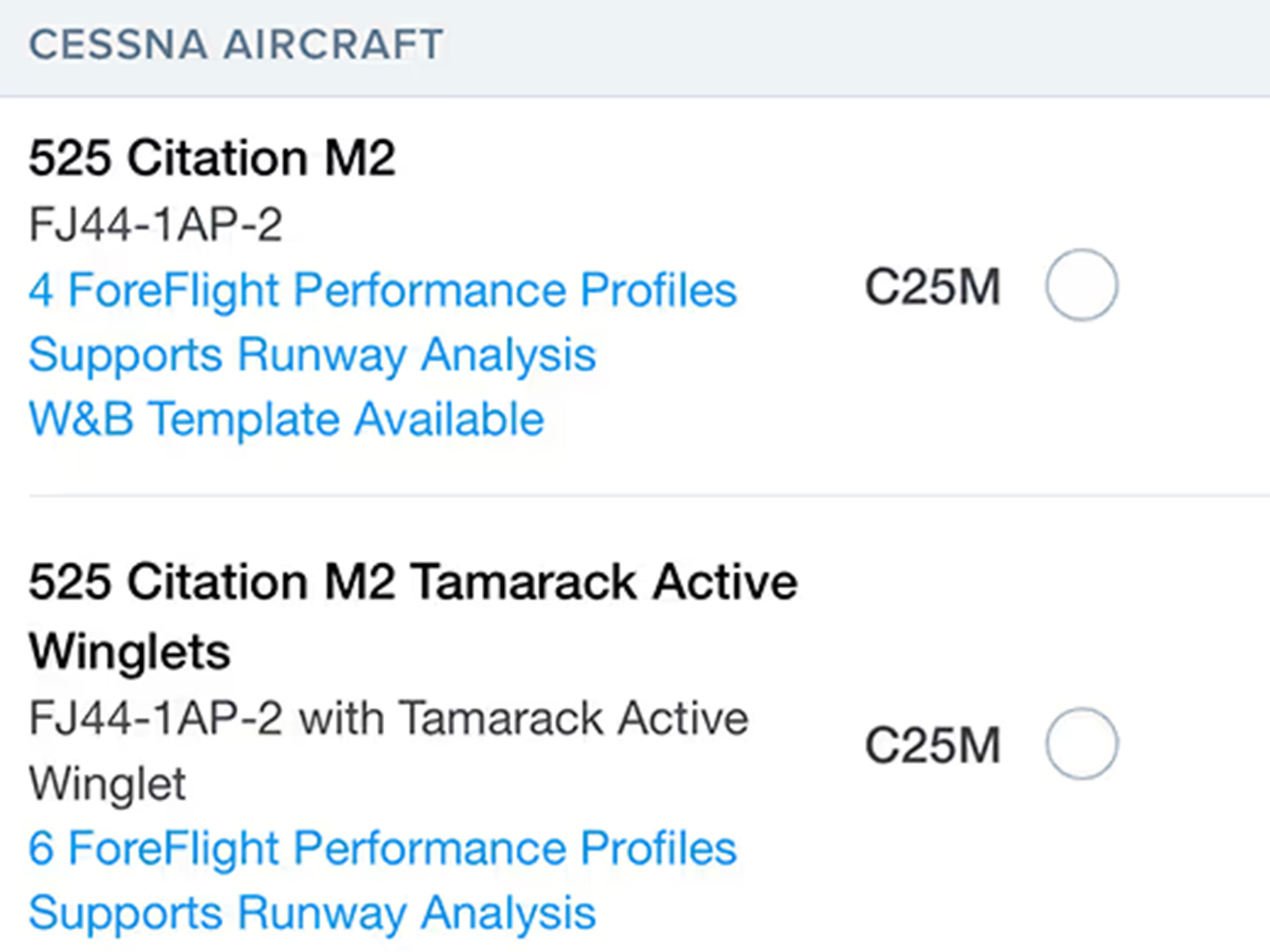The image size is (1270, 952).
Task: Click the CESSNA AIRCRAFT section header
Action: click(x=235, y=45)
